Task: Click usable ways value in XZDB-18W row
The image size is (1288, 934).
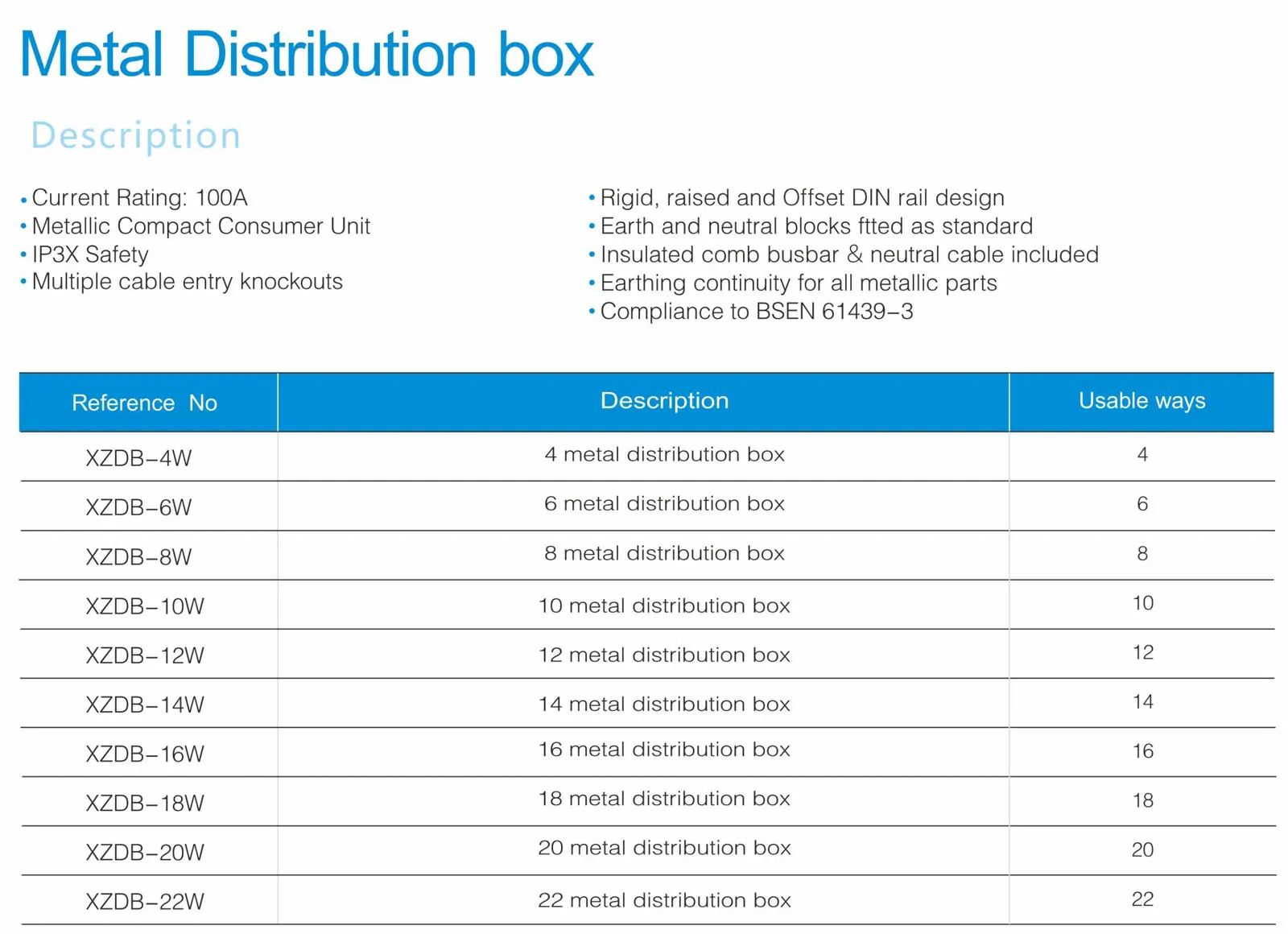Action: coord(1143,800)
